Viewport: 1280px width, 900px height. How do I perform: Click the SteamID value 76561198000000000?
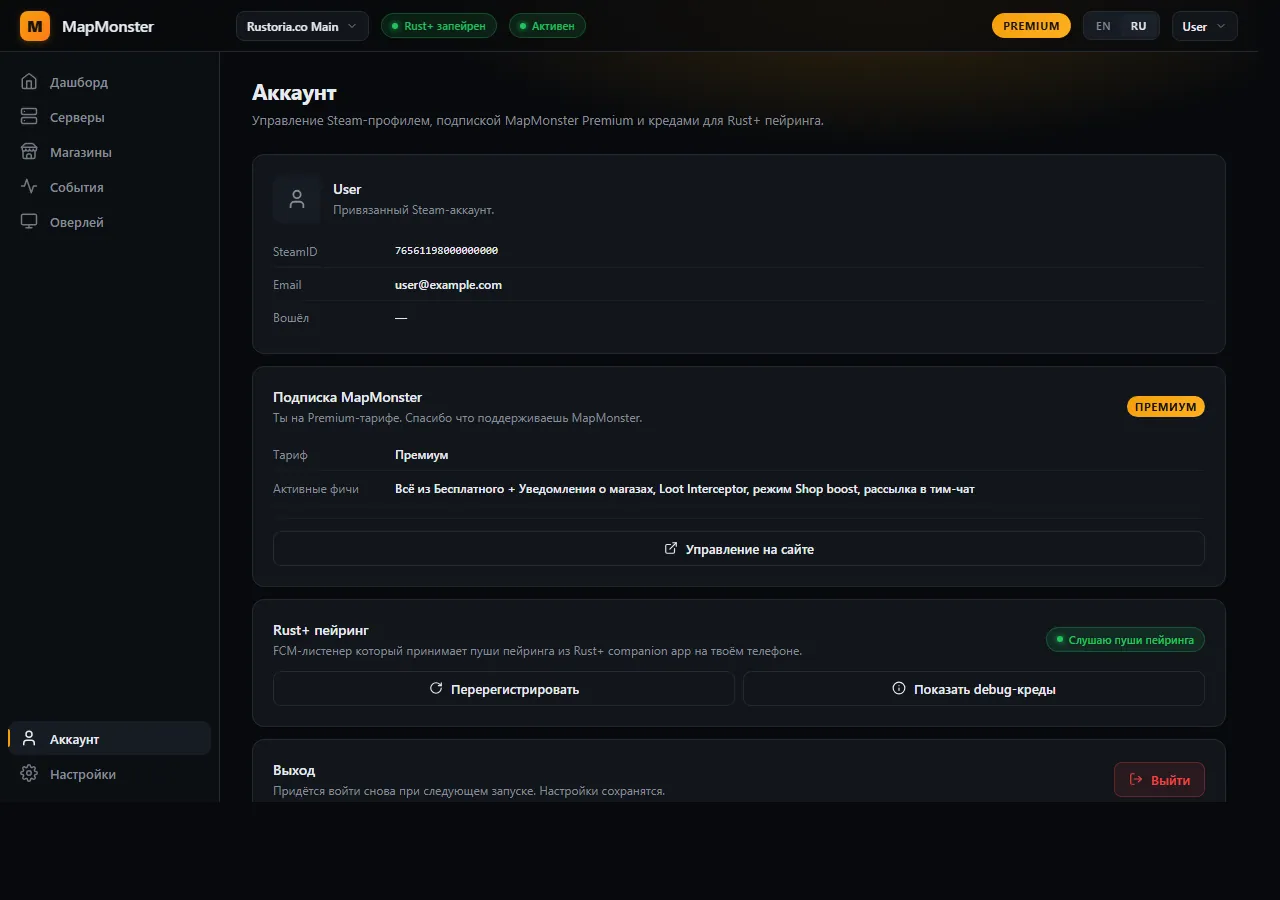[446, 251]
